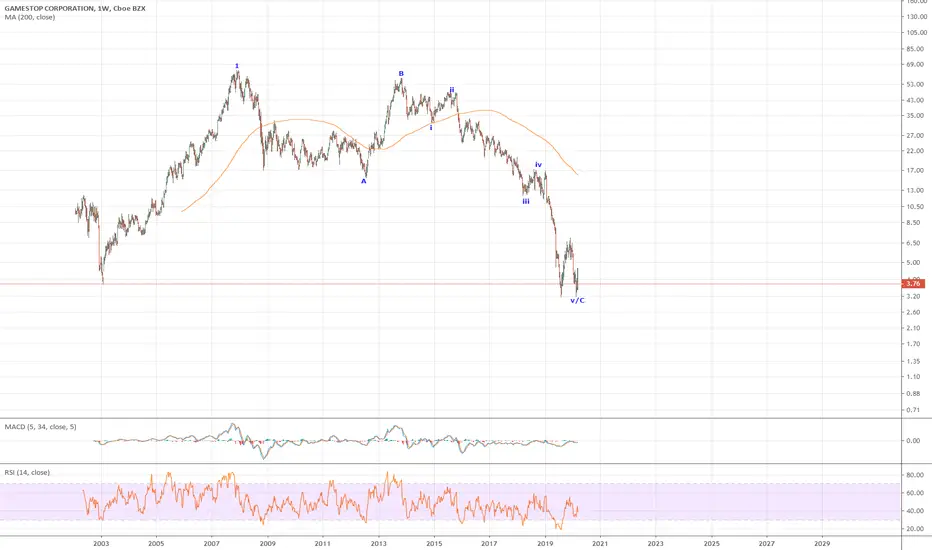Viewport: 932px width, 550px height.
Task: Click the red 3.76 current price label
Action: click(x=914, y=284)
